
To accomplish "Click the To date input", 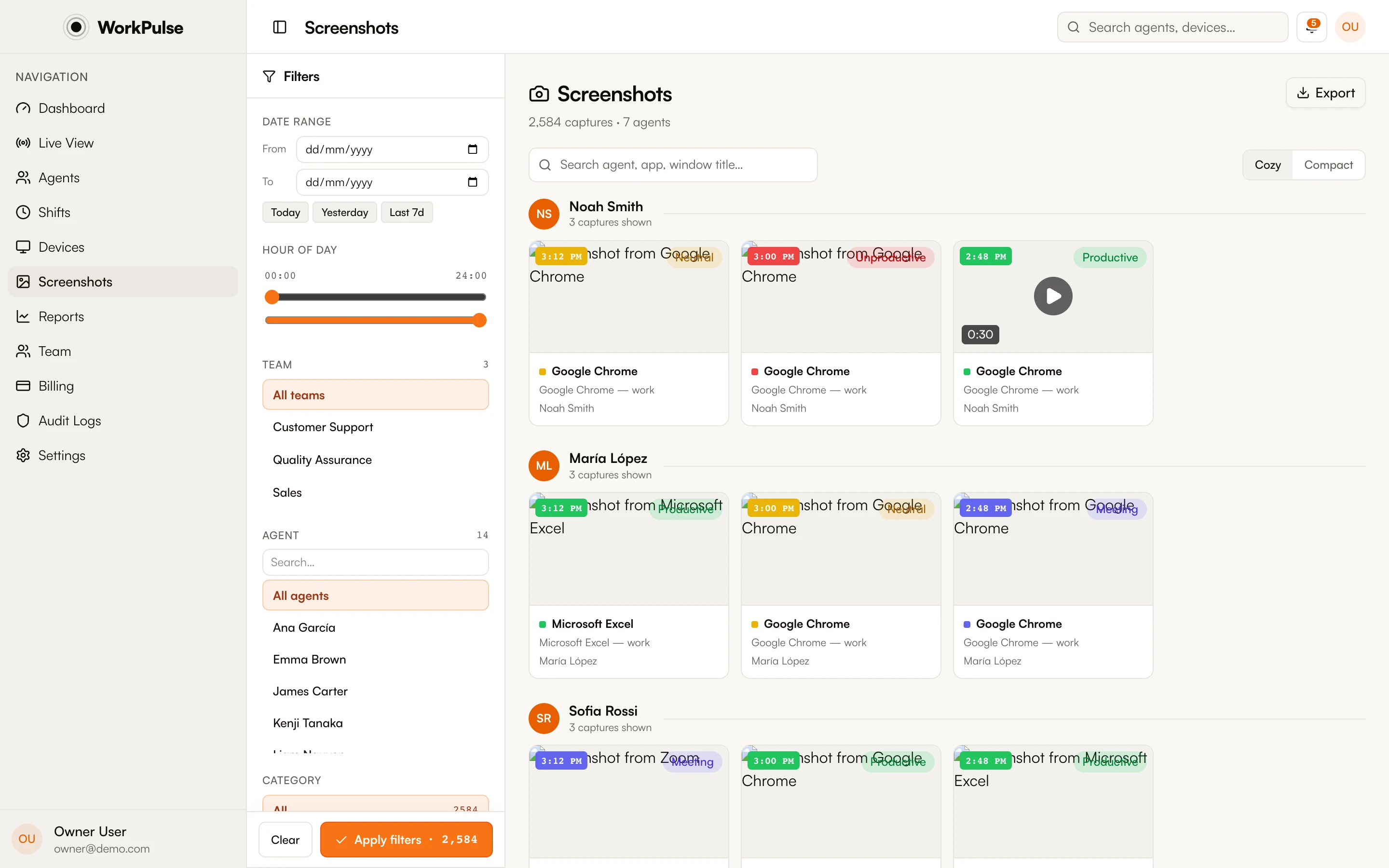I will coord(393,182).
